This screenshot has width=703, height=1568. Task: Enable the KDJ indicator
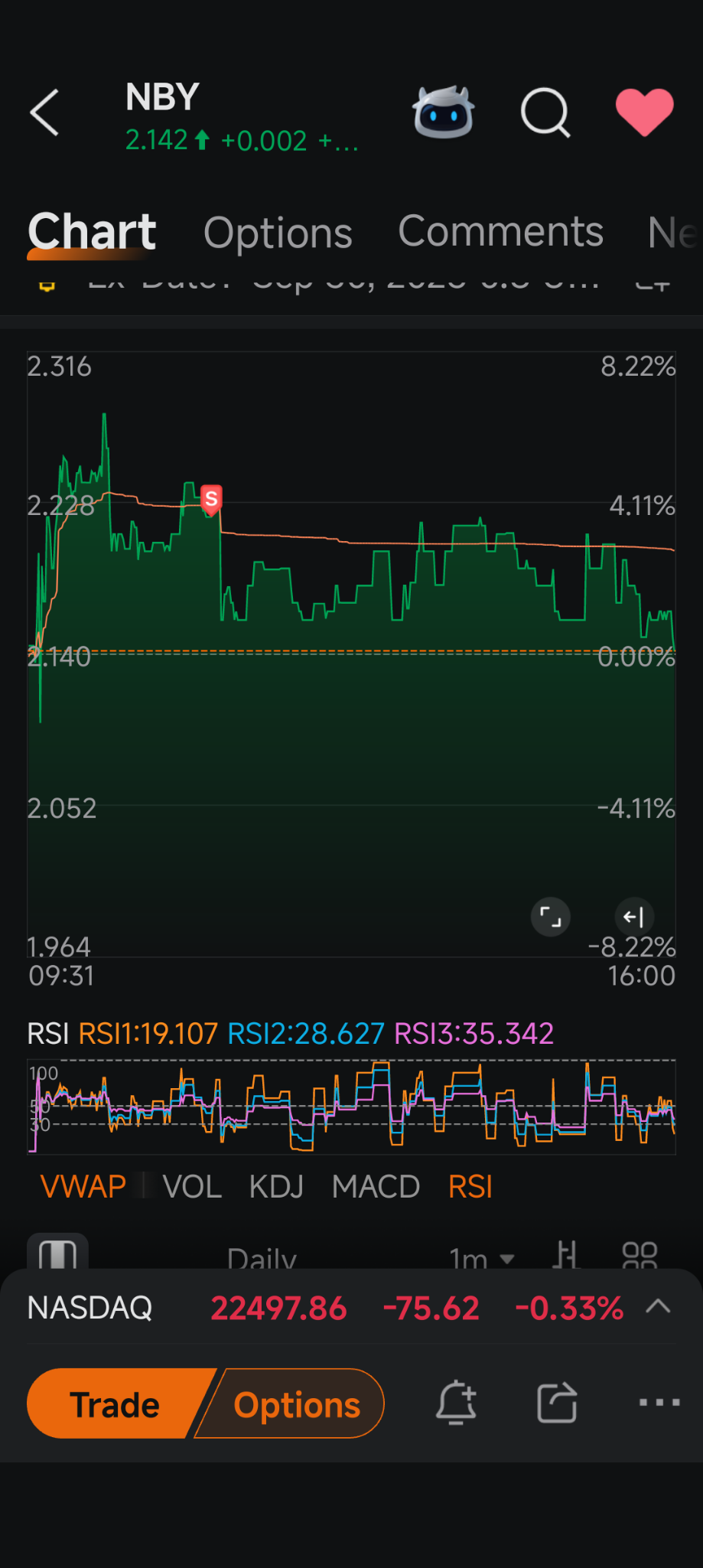(276, 1187)
